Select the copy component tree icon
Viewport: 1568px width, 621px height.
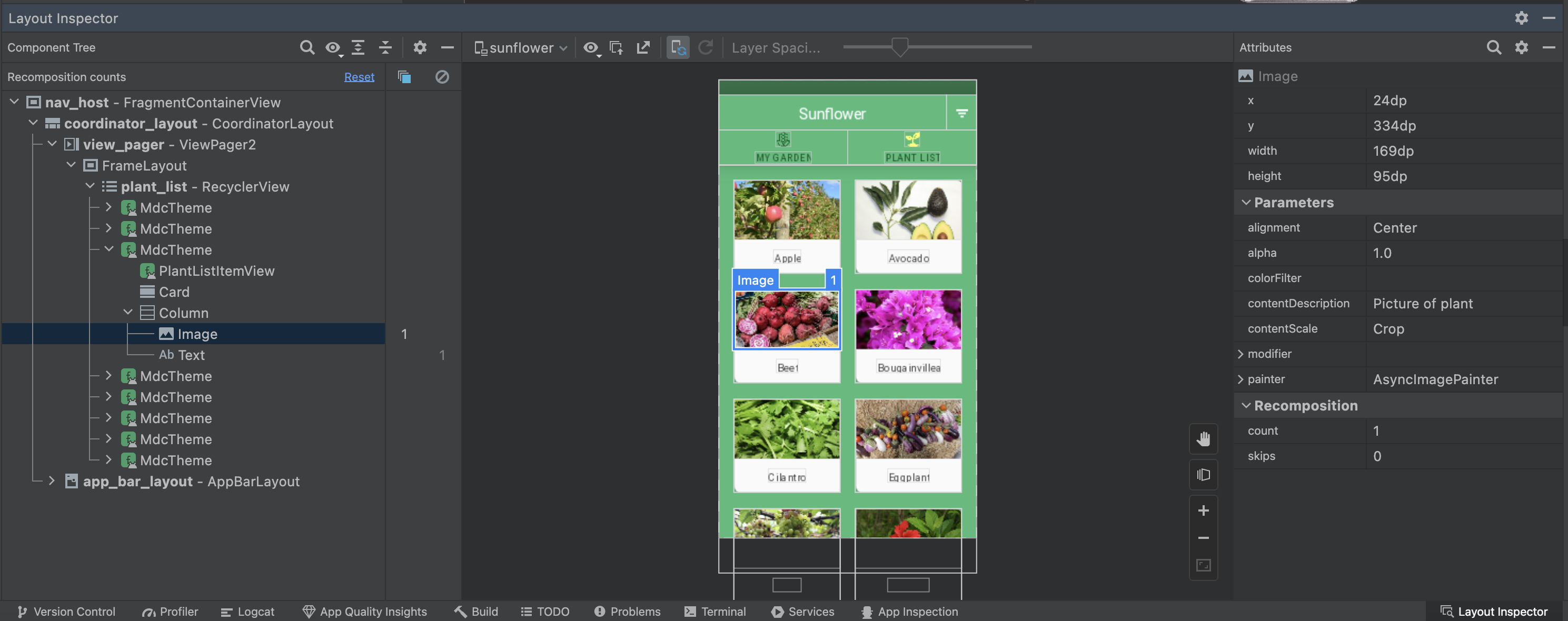404,76
